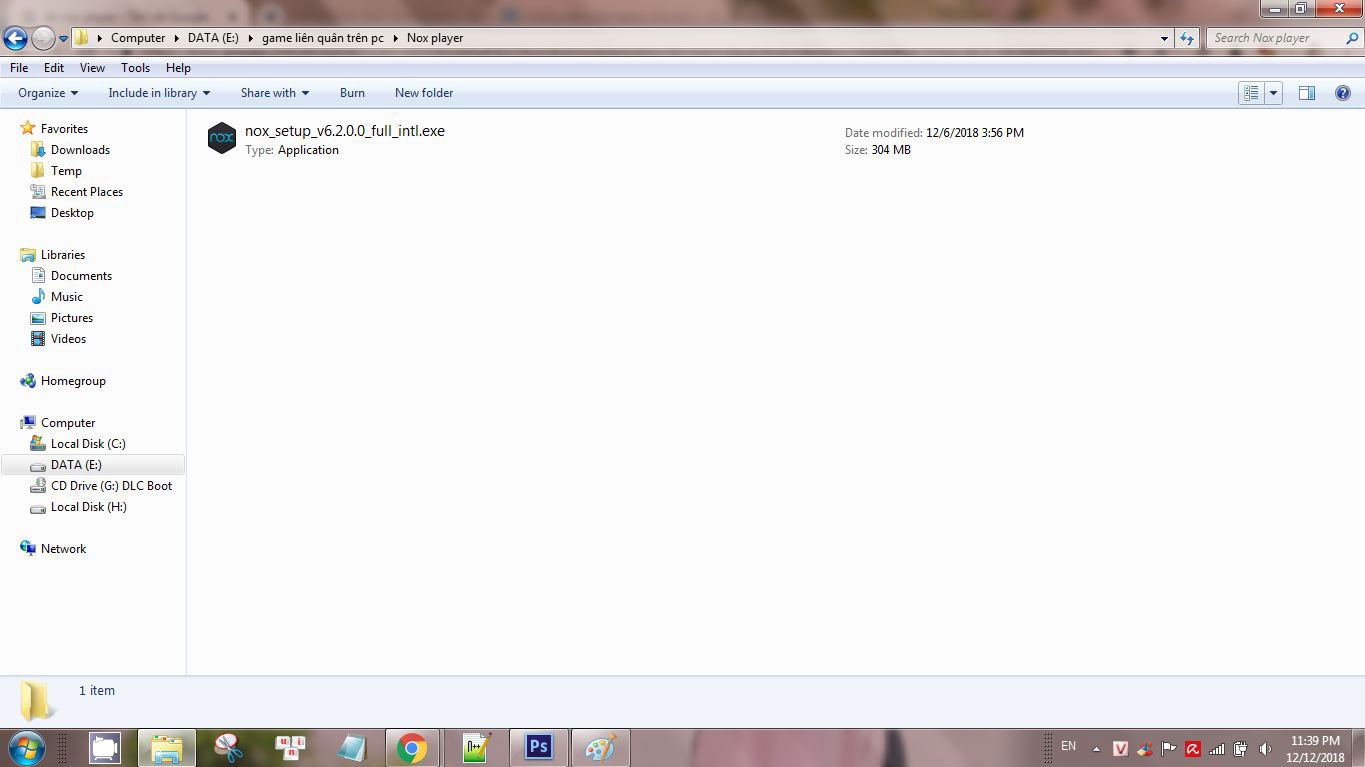Open Notepad++ from the taskbar
Image resolution: width=1365 pixels, height=767 pixels.
pos(476,747)
